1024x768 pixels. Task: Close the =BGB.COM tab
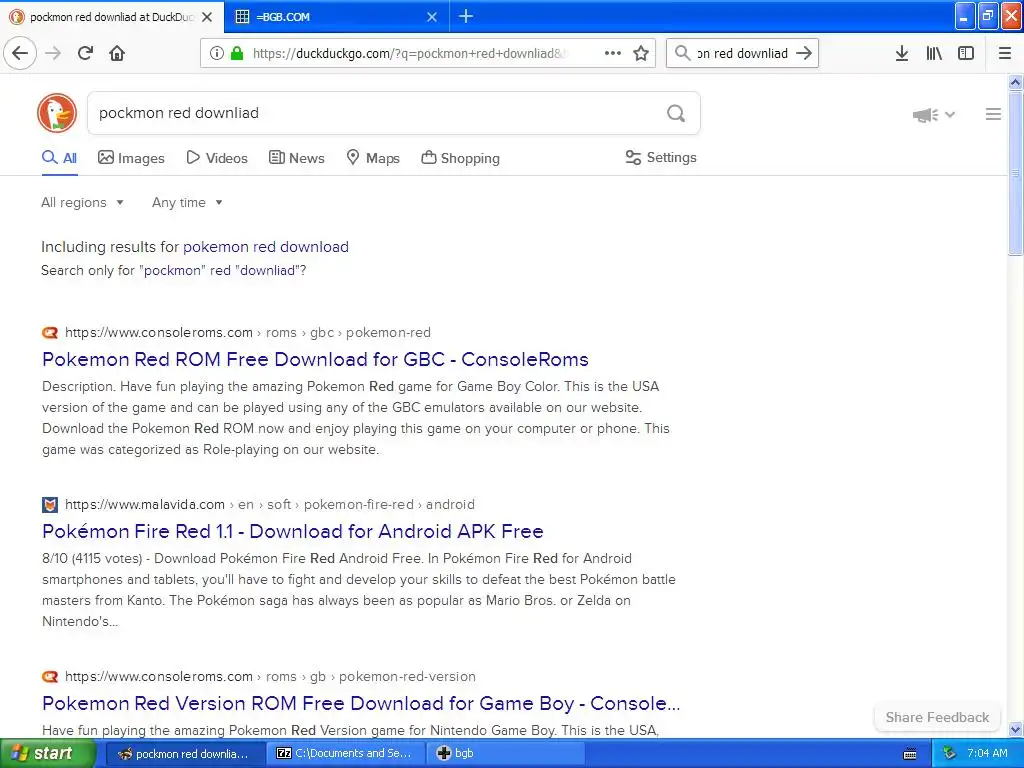tap(432, 17)
